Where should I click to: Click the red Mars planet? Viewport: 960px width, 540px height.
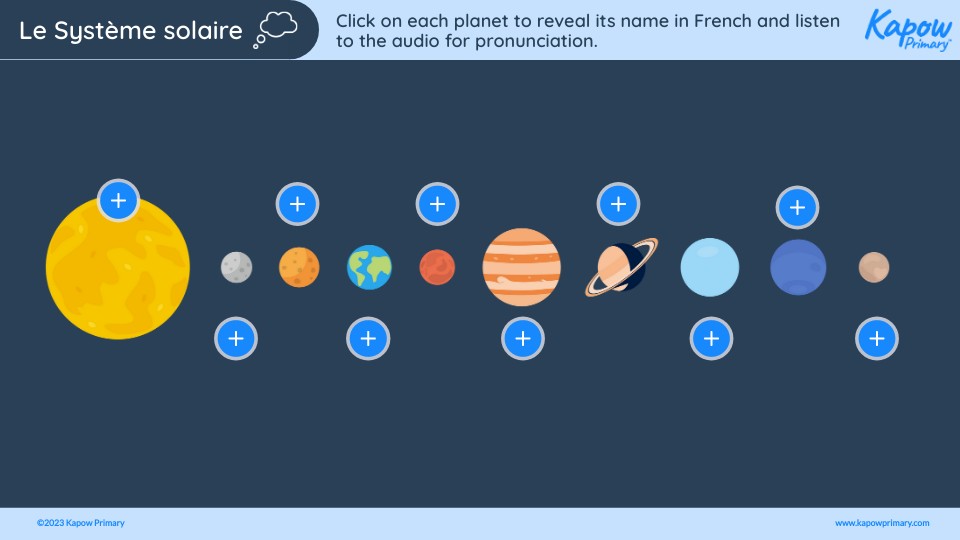coord(437,267)
